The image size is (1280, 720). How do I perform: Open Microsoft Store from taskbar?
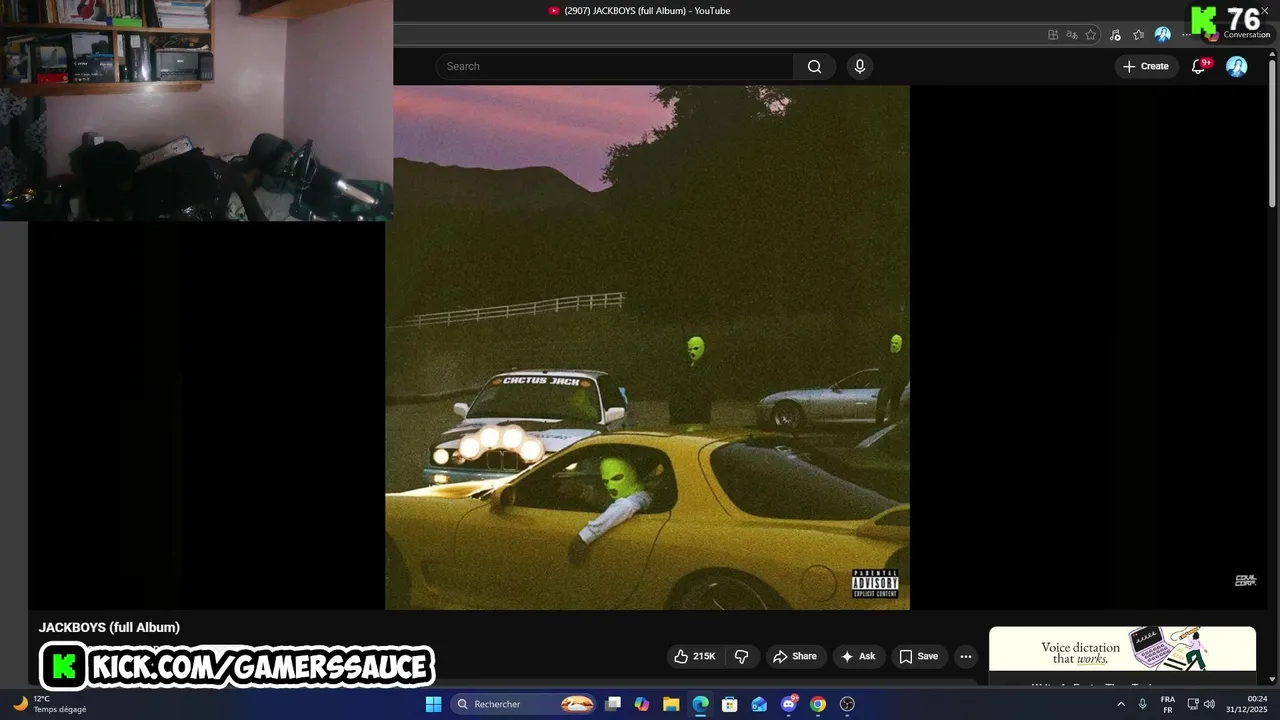(x=730, y=704)
